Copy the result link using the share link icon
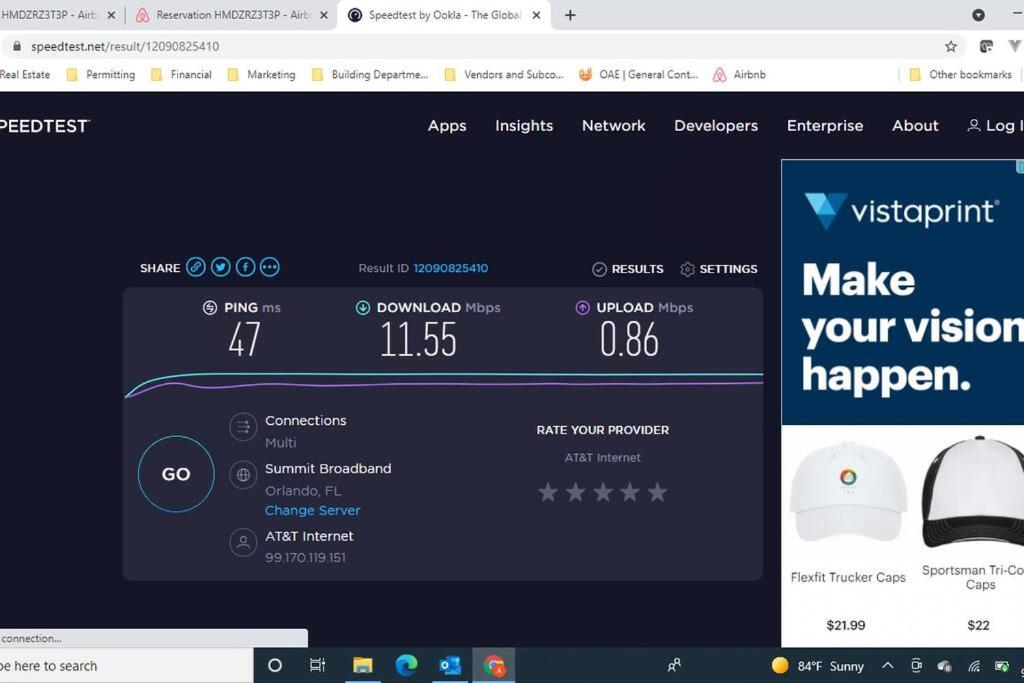 pyautogui.click(x=195, y=267)
